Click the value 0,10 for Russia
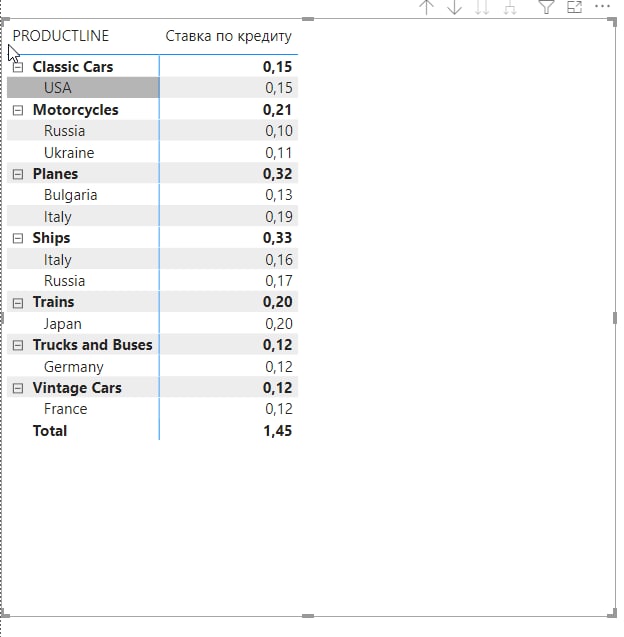The width and height of the screenshot is (624, 637). tap(279, 131)
